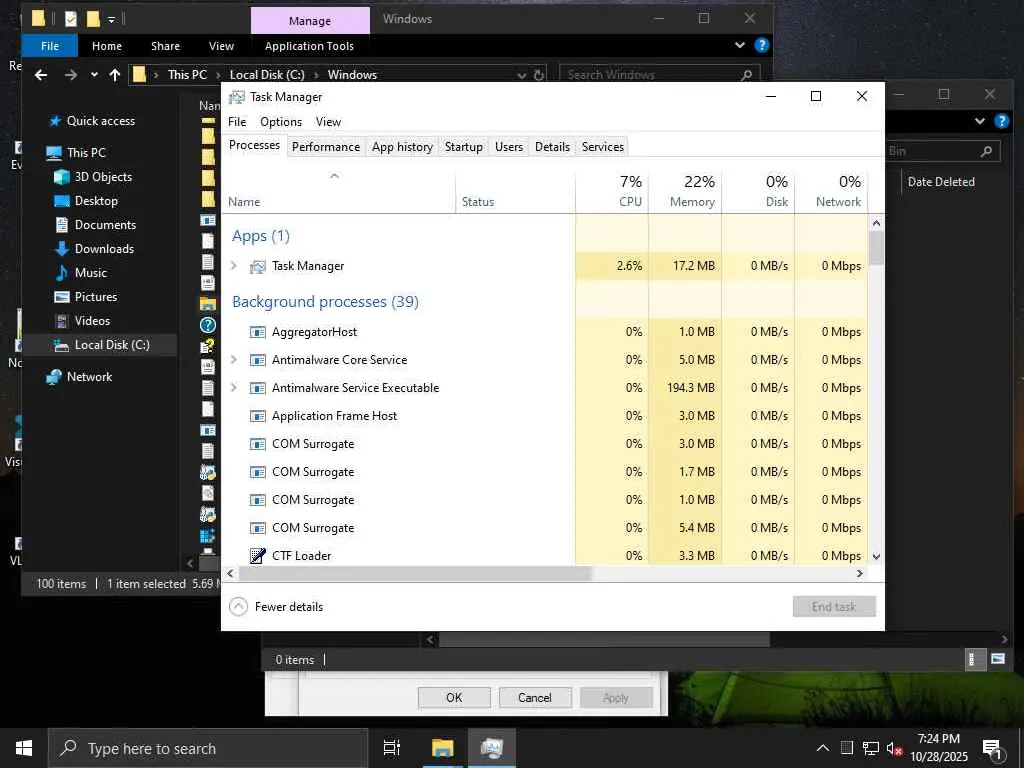Viewport: 1024px width, 768px height.
Task: Open the File tab in File Explorer
Action: pyautogui.click(x=50, y=46)
